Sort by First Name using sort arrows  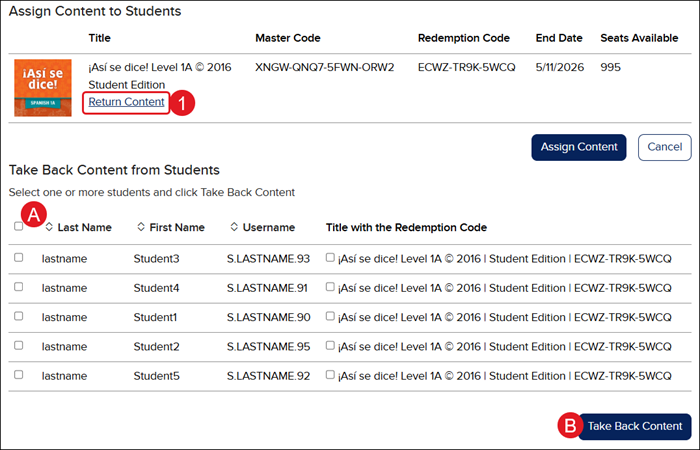pos(141,228)
